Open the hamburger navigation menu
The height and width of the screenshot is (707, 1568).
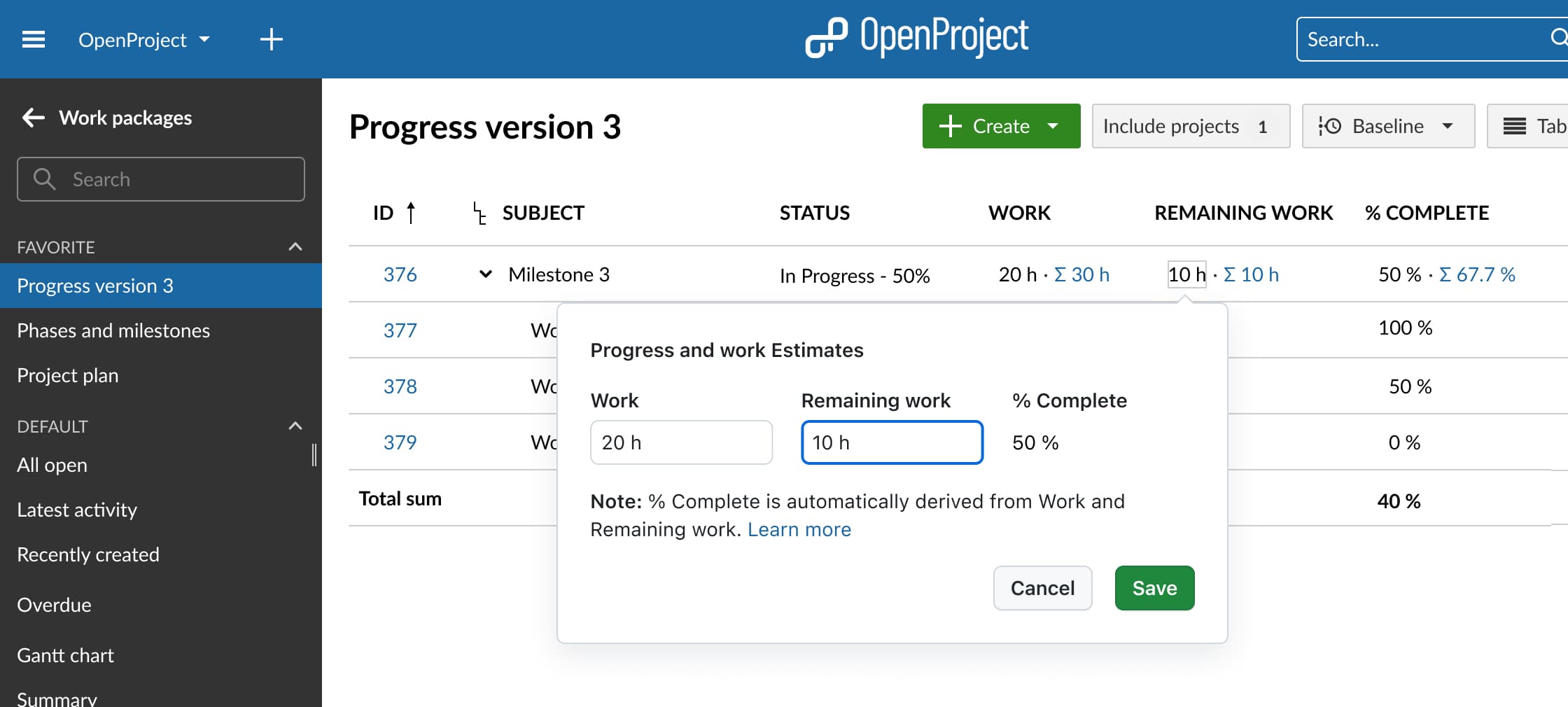[32, 39]
